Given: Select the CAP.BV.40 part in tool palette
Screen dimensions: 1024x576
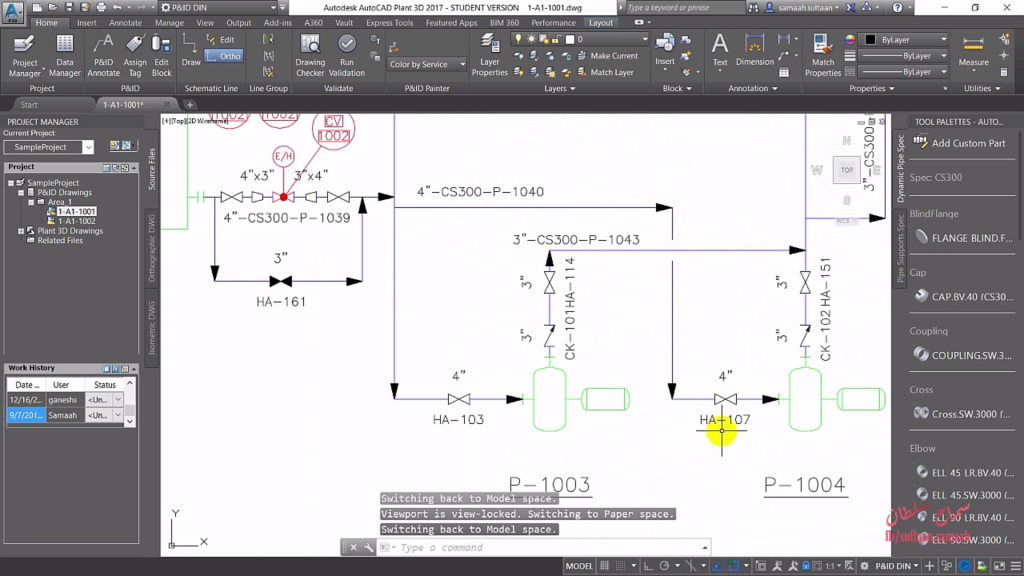Looking at the screenshot, I should click(x=963, y=296).
